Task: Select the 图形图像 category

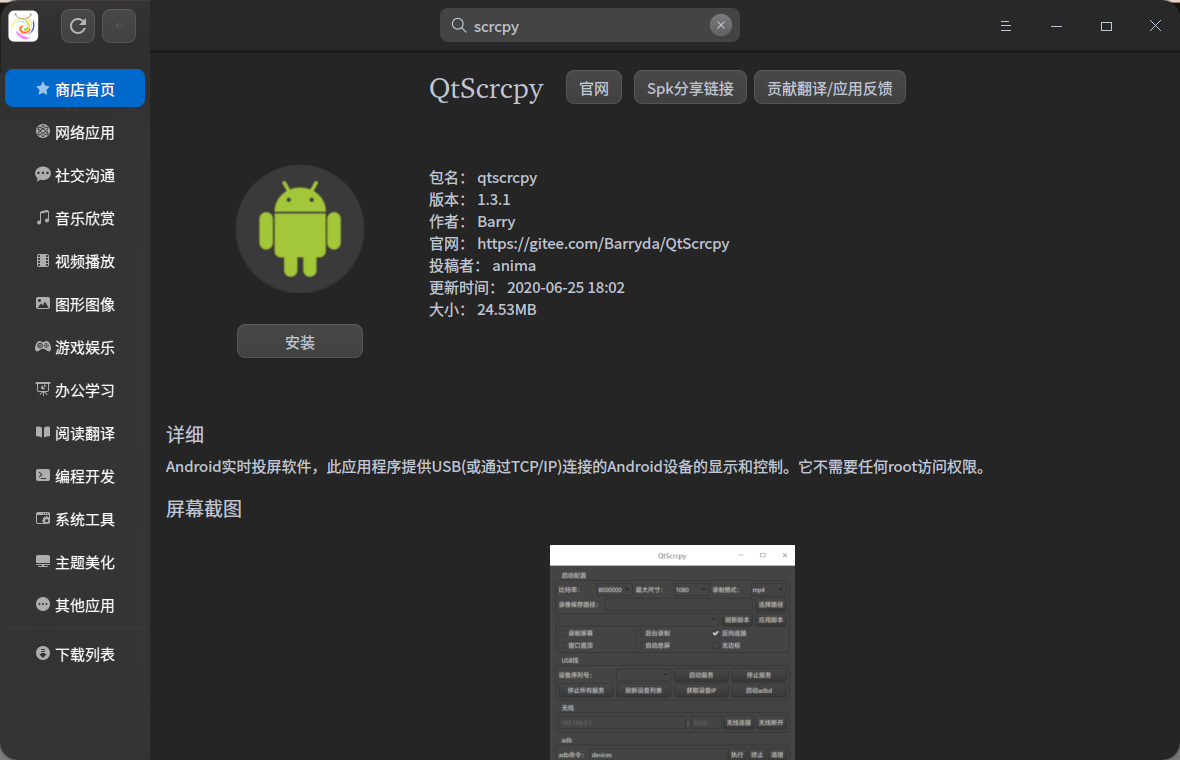Action: pos(75,304)
